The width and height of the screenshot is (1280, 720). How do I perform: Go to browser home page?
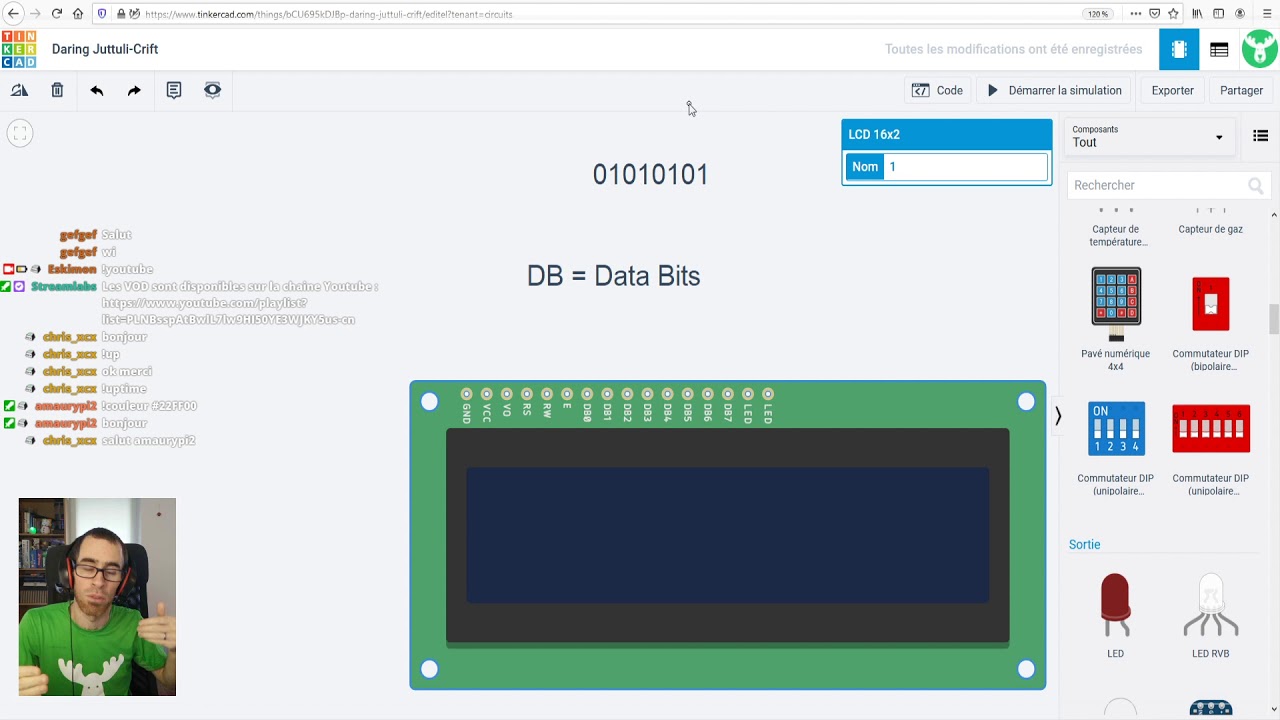coord(78,14)
